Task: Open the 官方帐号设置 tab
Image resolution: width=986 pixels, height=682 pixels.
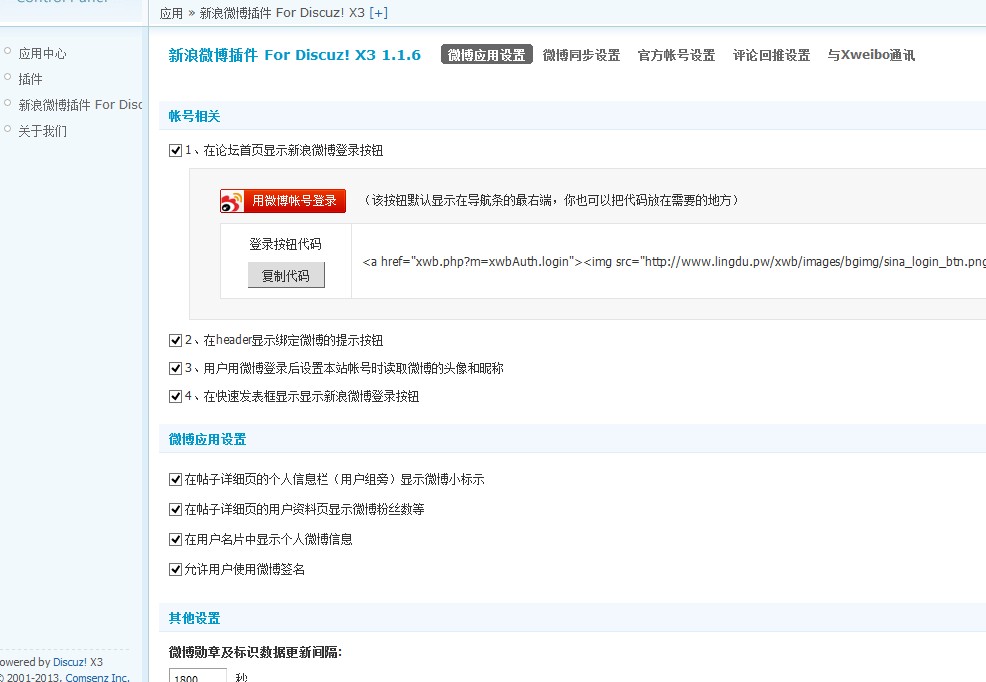Action: pyautogui.click(x=677, y=55)
